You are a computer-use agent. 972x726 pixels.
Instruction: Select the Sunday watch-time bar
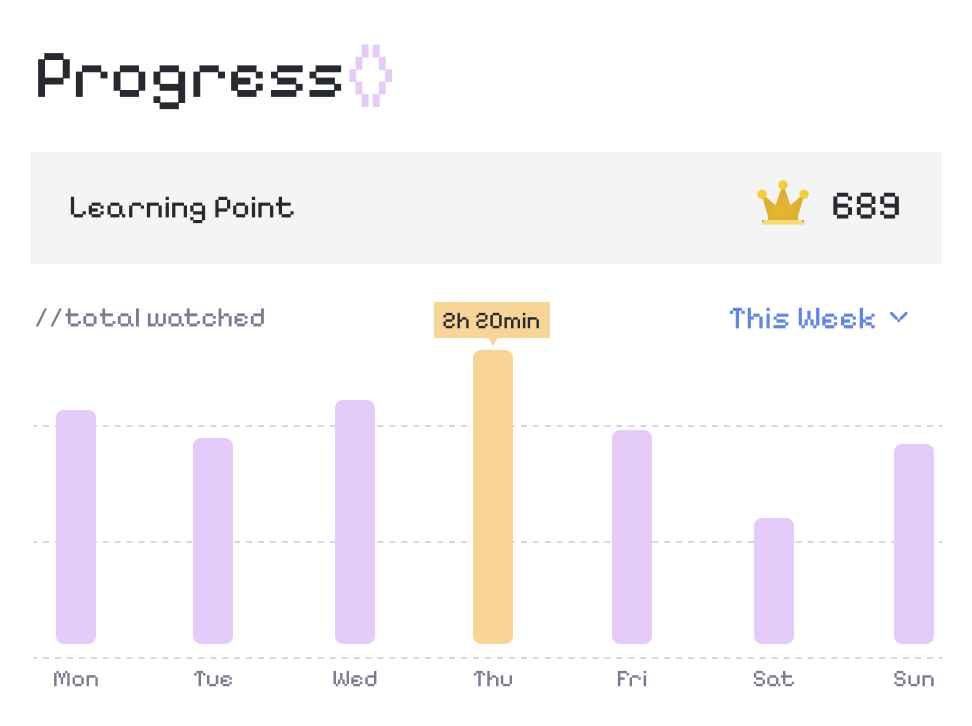(x=914, y=544)
